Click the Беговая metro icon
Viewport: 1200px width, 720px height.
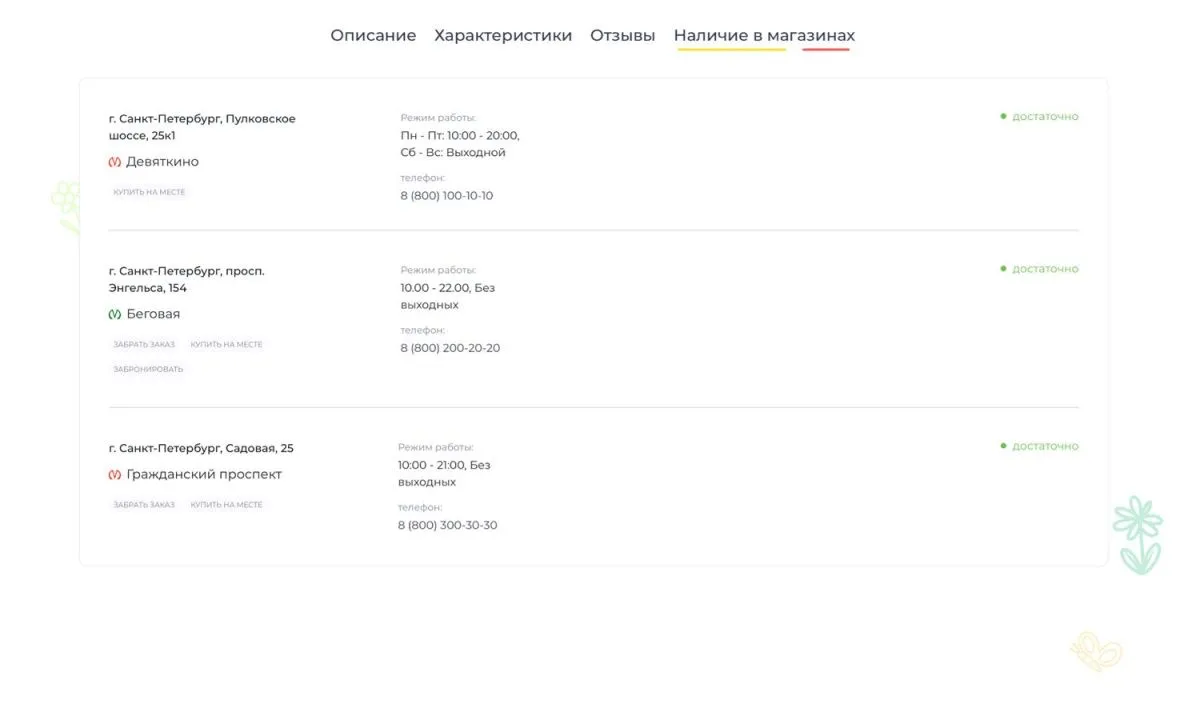point(113,313)
